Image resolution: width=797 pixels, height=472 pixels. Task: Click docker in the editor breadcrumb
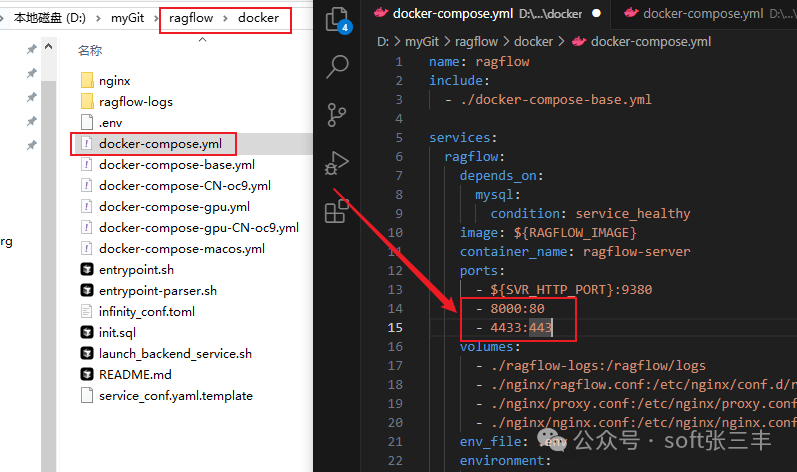point(533,42)
